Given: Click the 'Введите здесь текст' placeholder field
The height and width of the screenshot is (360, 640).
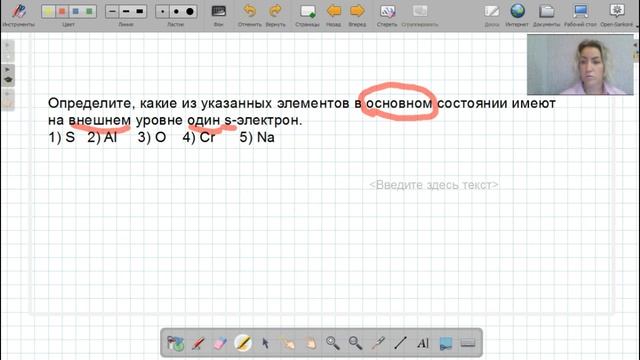Looking at the screenshot, I should (433, 185).
